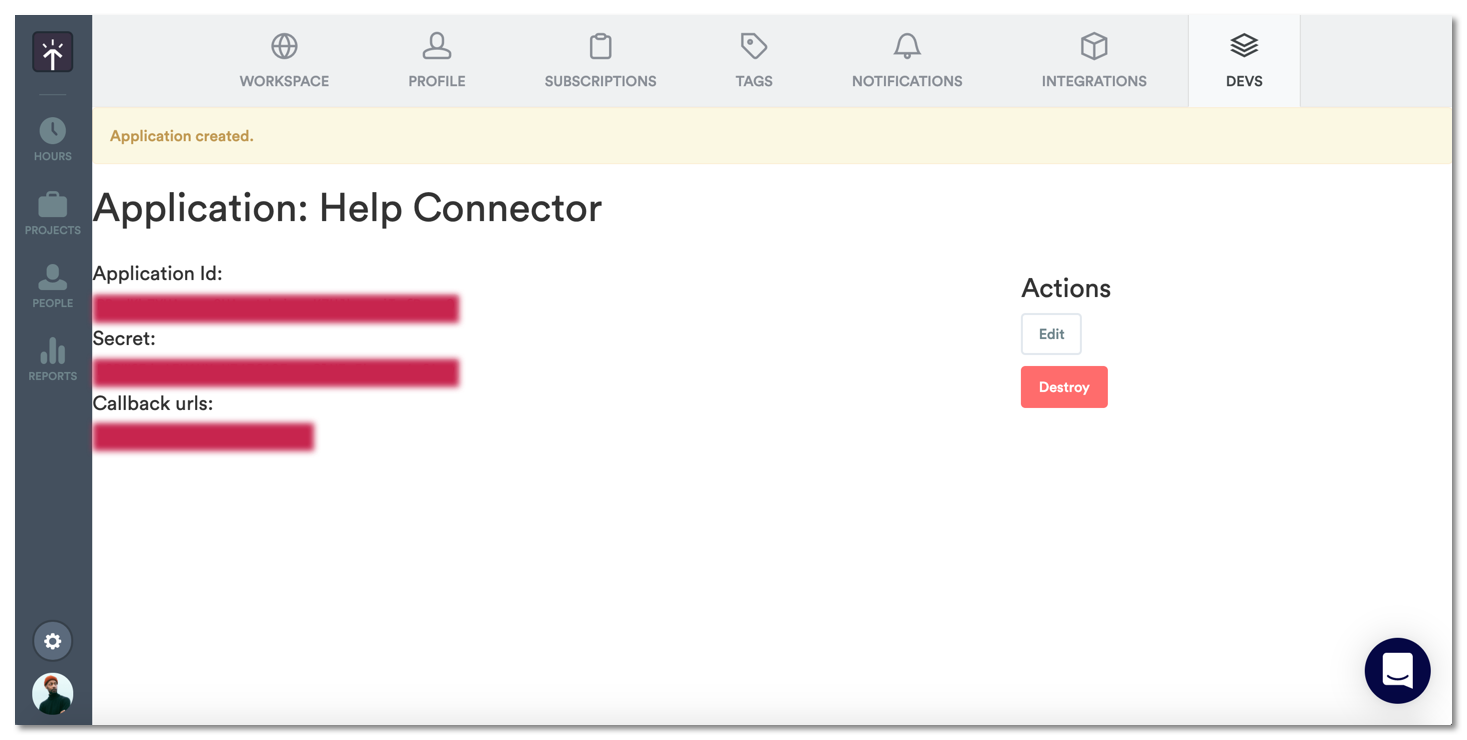Select the Devs tab
This screenshot has height=740, width=1467.
[x=1244, y=61]
